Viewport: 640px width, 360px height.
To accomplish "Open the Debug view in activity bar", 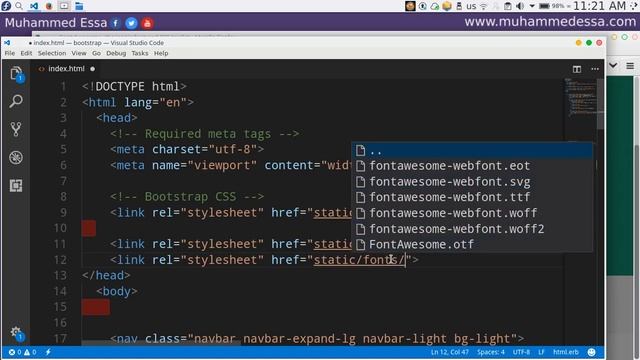I will (x=16, y=158).
